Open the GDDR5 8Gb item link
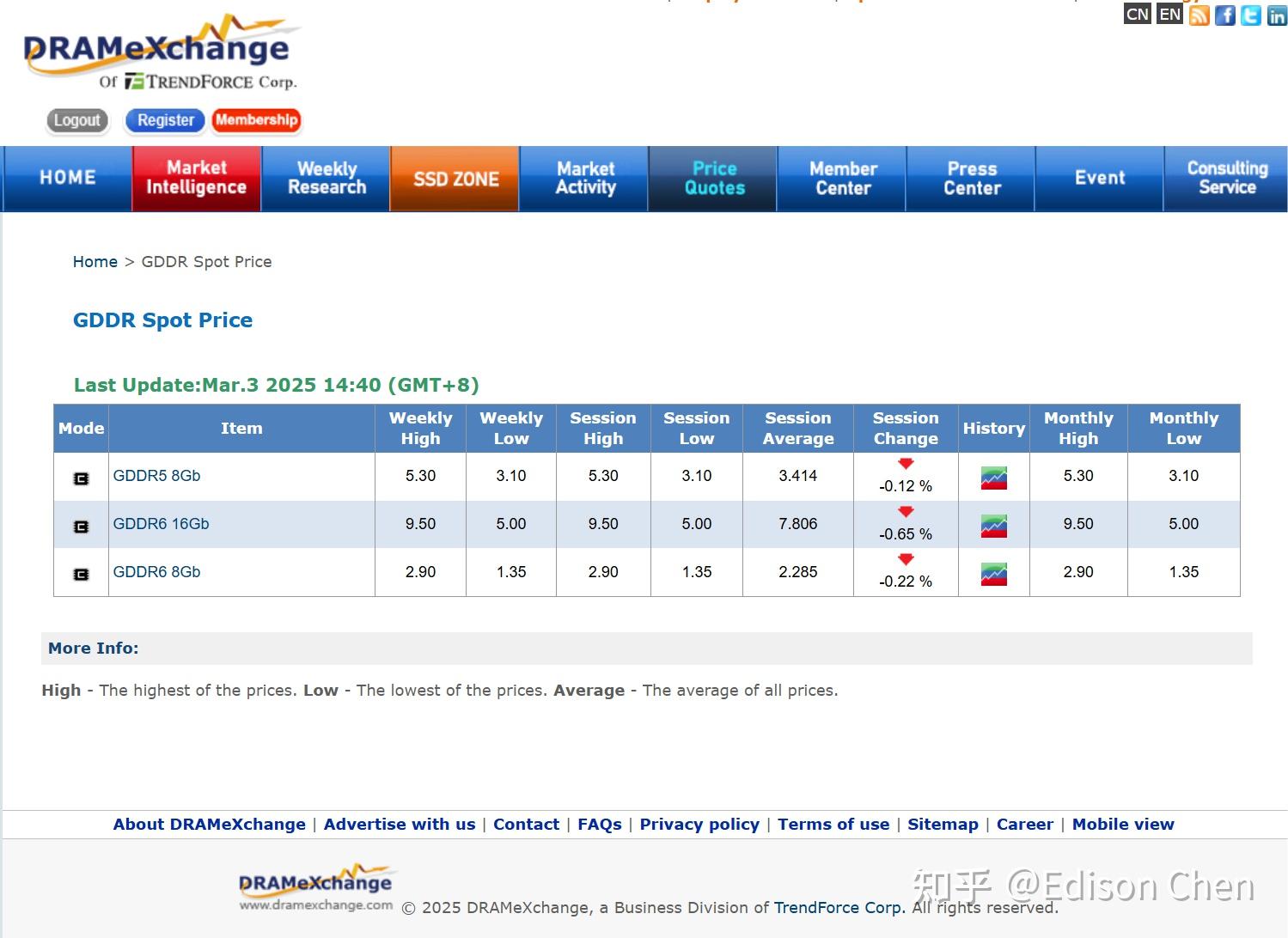The height and width of the screenshot is (938, 1288). point(156,476)
